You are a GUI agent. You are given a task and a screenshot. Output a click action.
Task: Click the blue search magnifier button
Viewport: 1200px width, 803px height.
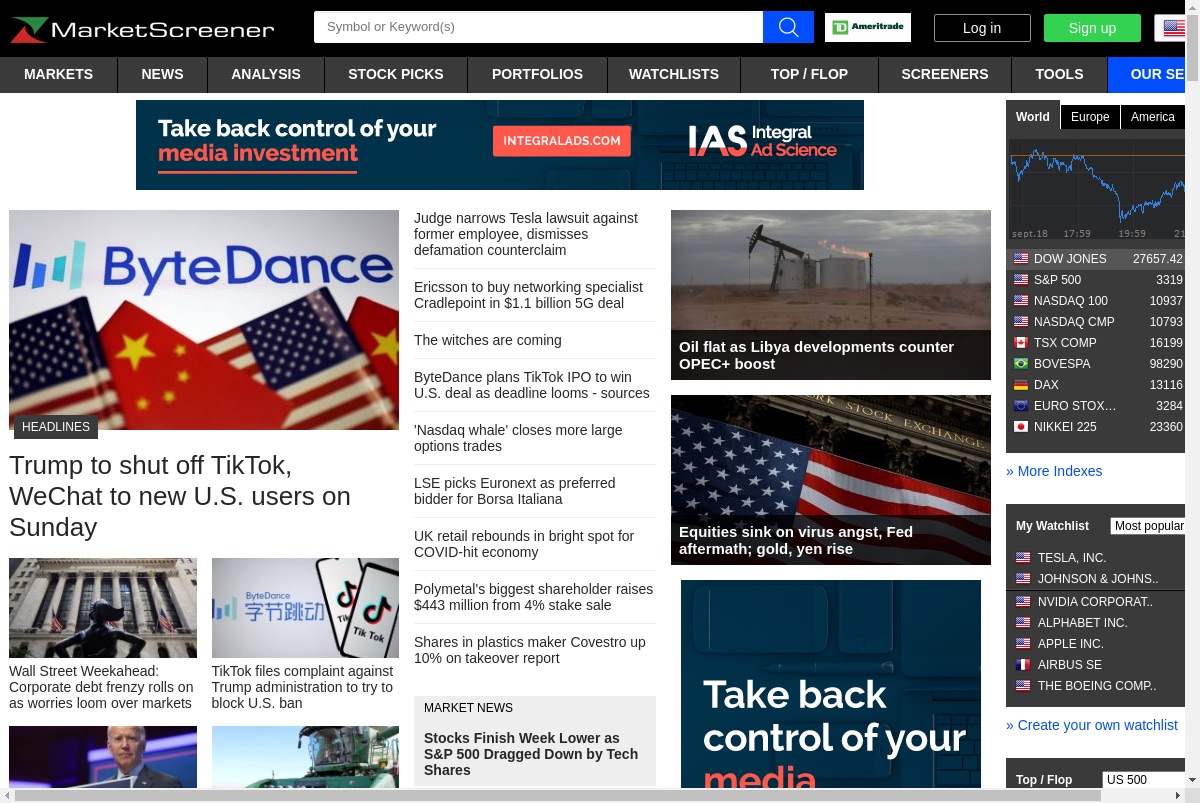[x=788, y=27]
